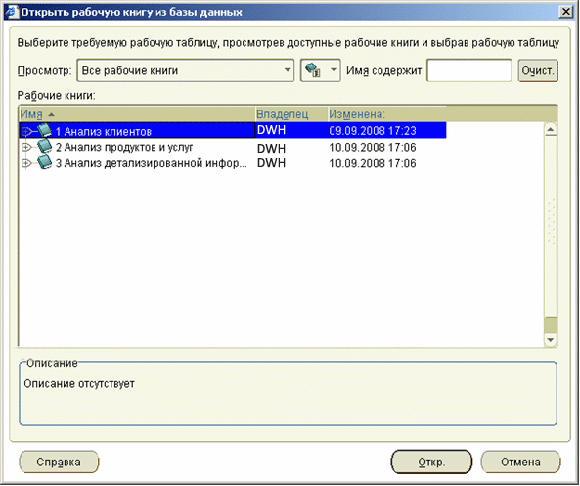This screenshot has width=580, height=486.
Task: Click the workbook view style icon button
Action: coord(313,70)
